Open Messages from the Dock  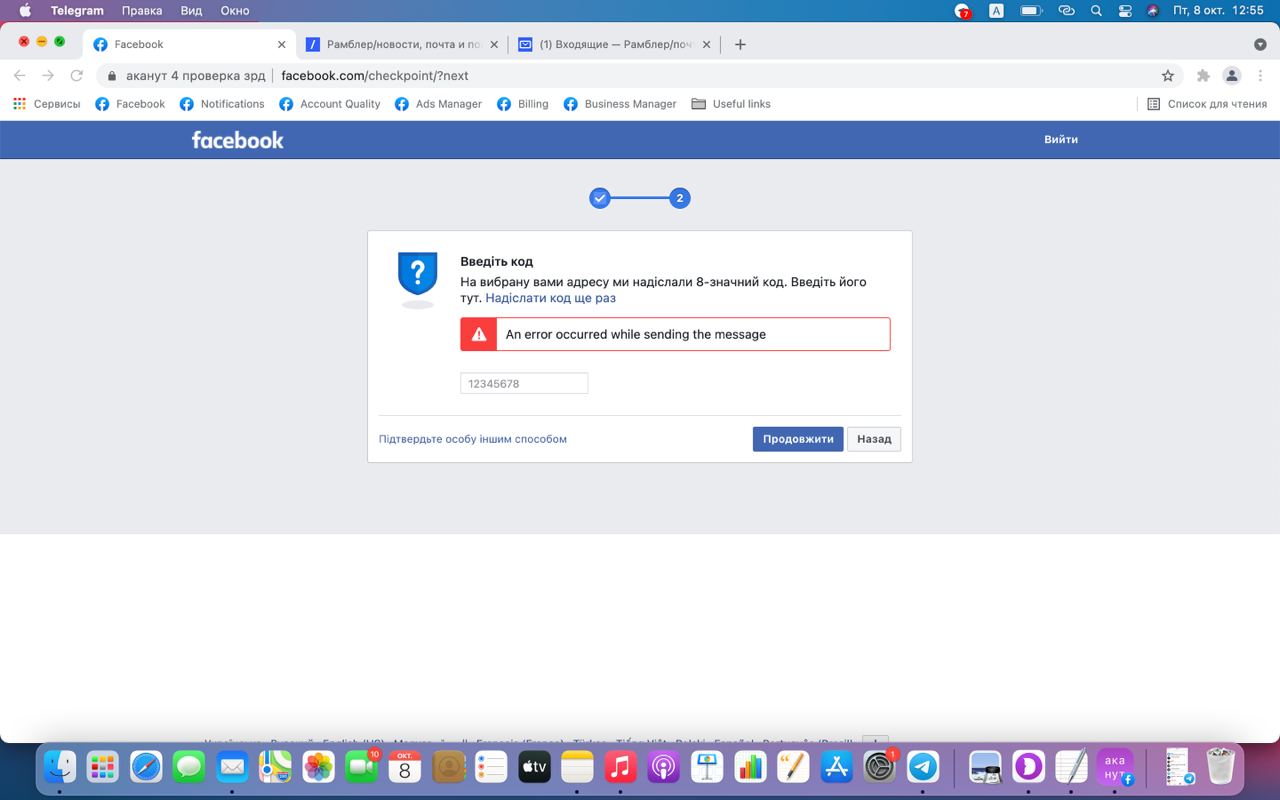click(x=189, y=767)
